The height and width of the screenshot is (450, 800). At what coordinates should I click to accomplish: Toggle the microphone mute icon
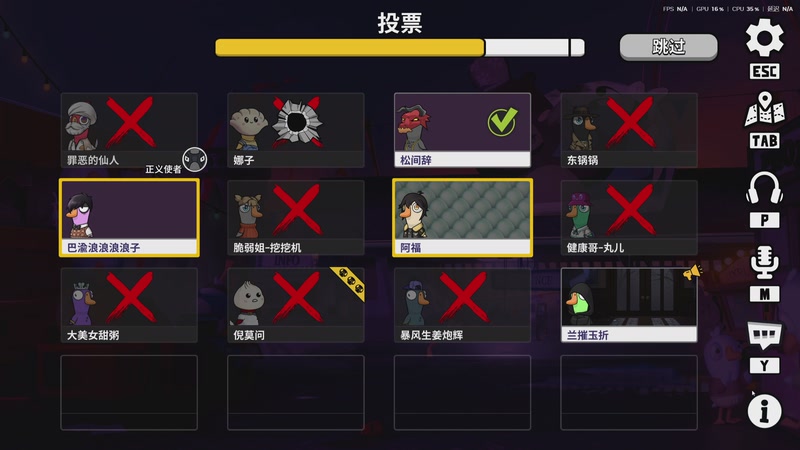[764, 262]
